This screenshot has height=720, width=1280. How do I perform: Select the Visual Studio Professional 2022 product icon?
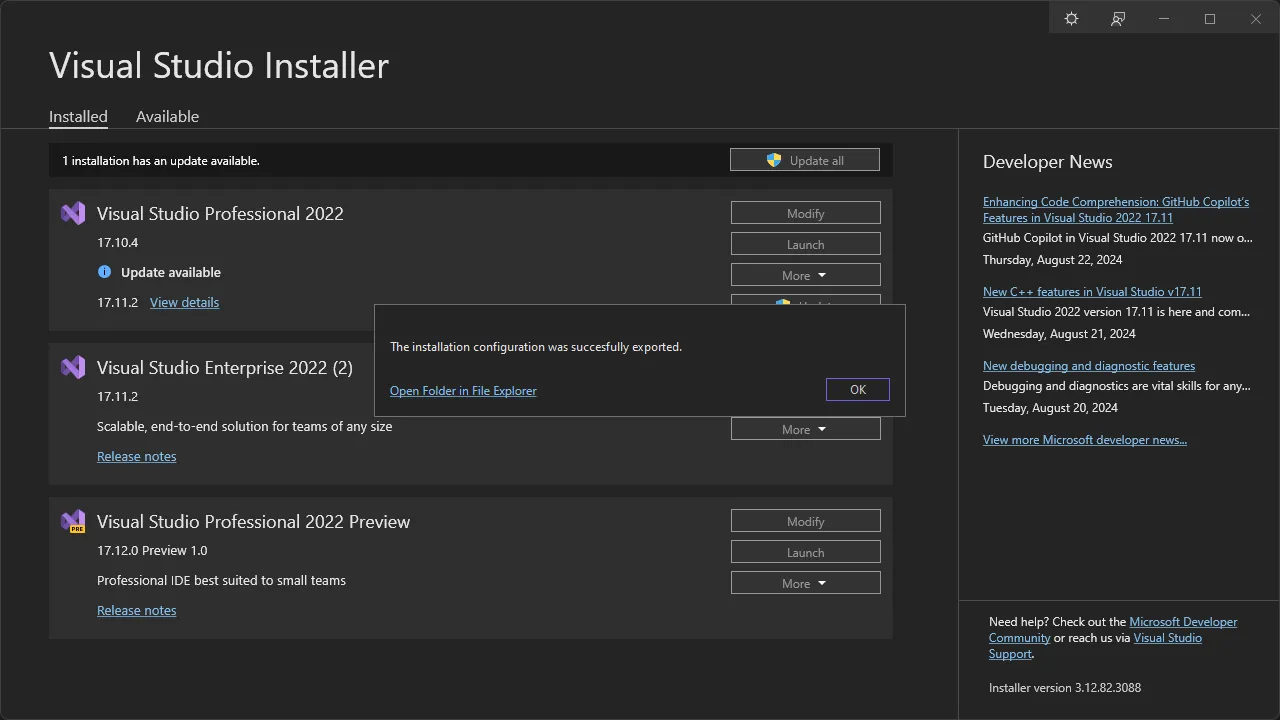pos(72,212)
